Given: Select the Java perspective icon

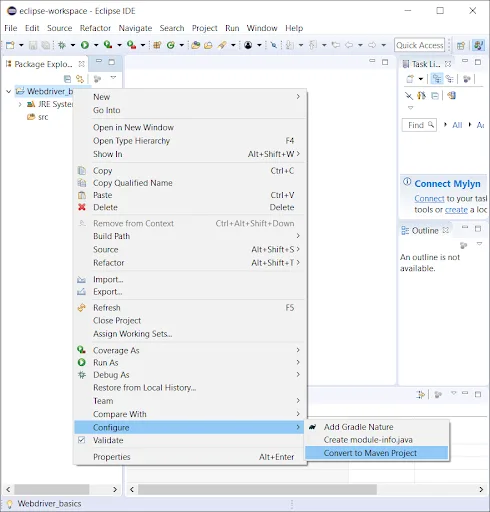Looking at the screenshot, I should [478, 45].
